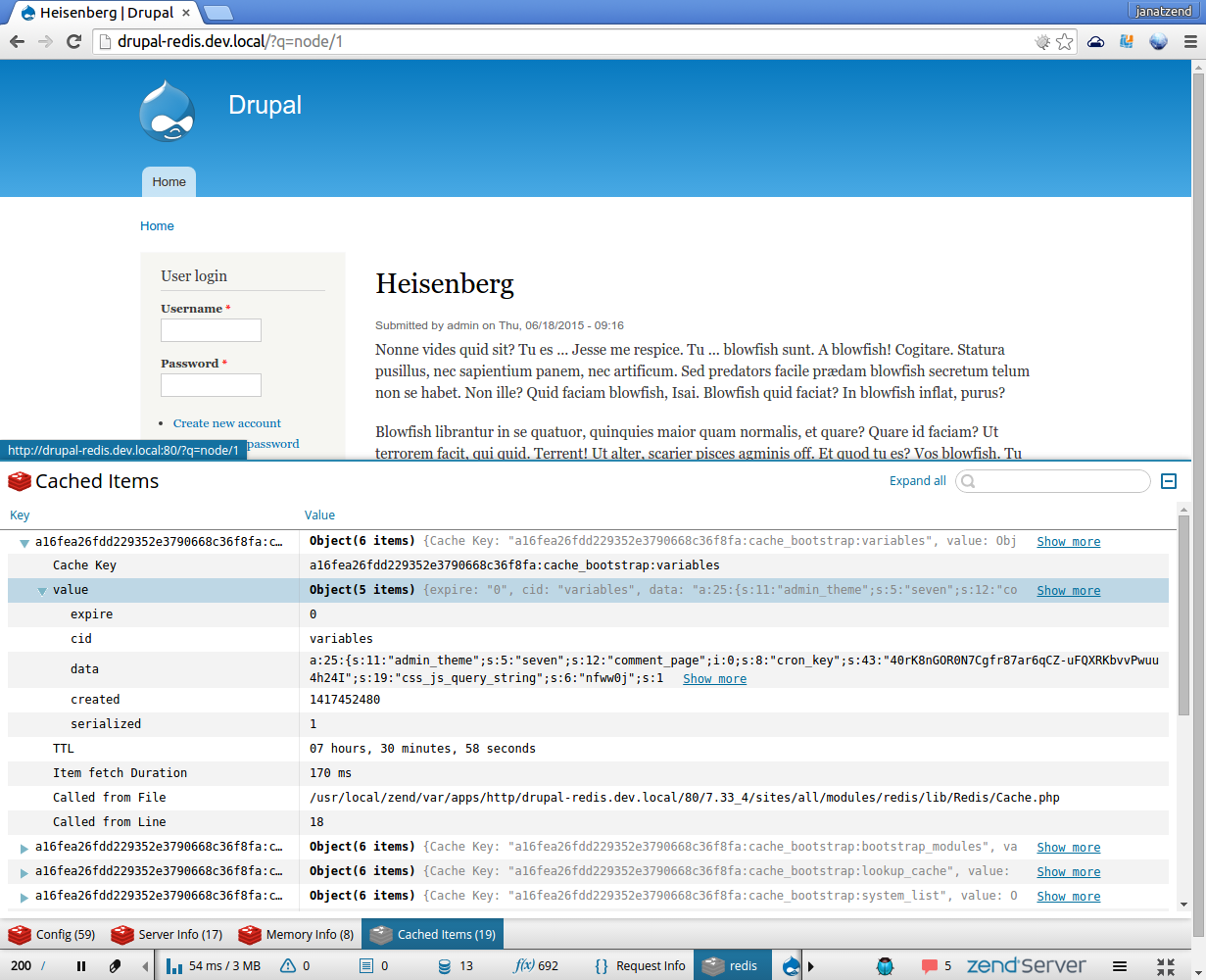Click Expand all in Cached Items

918,481
